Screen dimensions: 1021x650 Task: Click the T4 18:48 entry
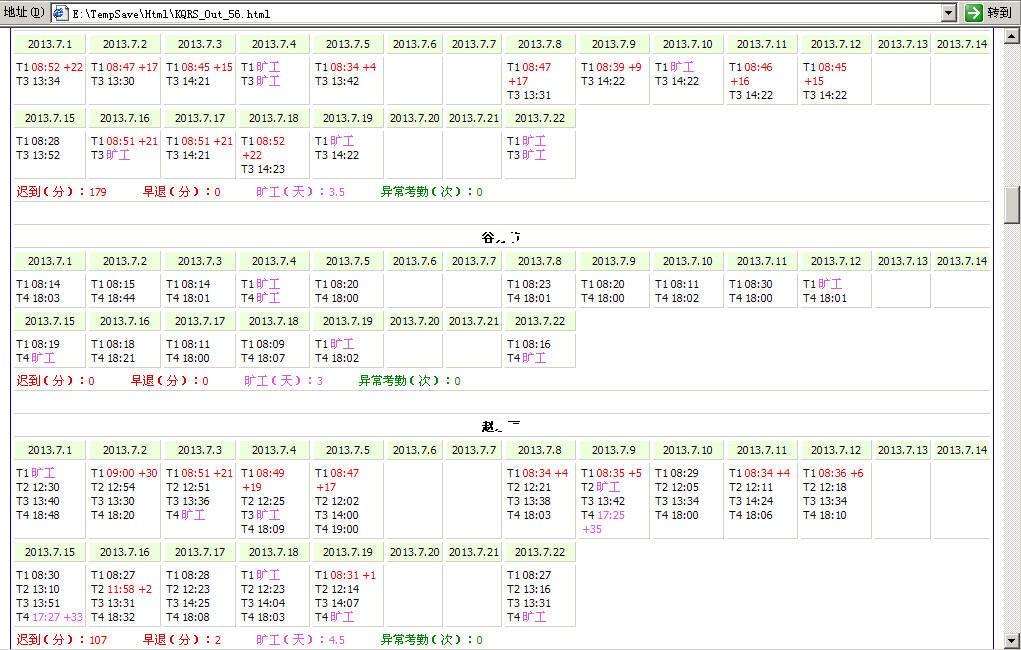(x=38, y=515)
